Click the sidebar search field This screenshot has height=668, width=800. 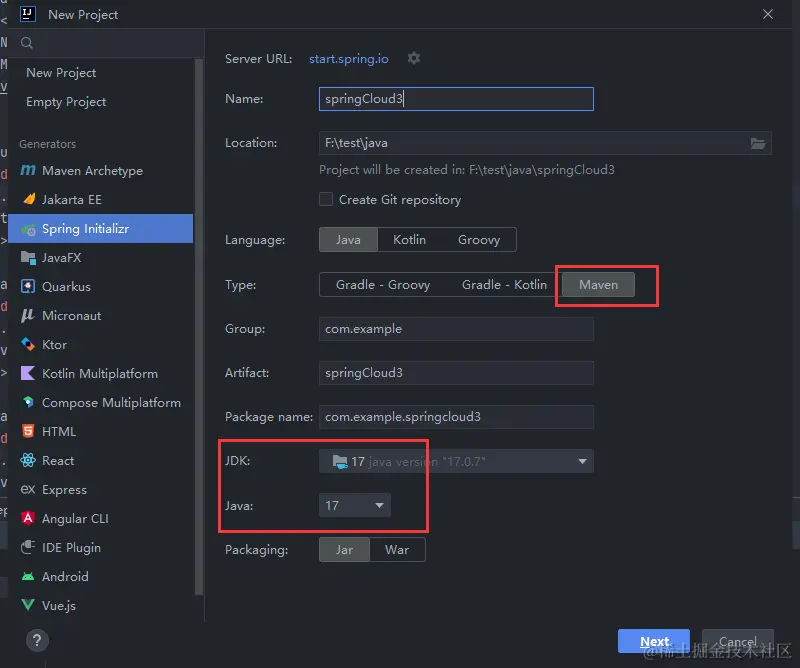(106, 43)
